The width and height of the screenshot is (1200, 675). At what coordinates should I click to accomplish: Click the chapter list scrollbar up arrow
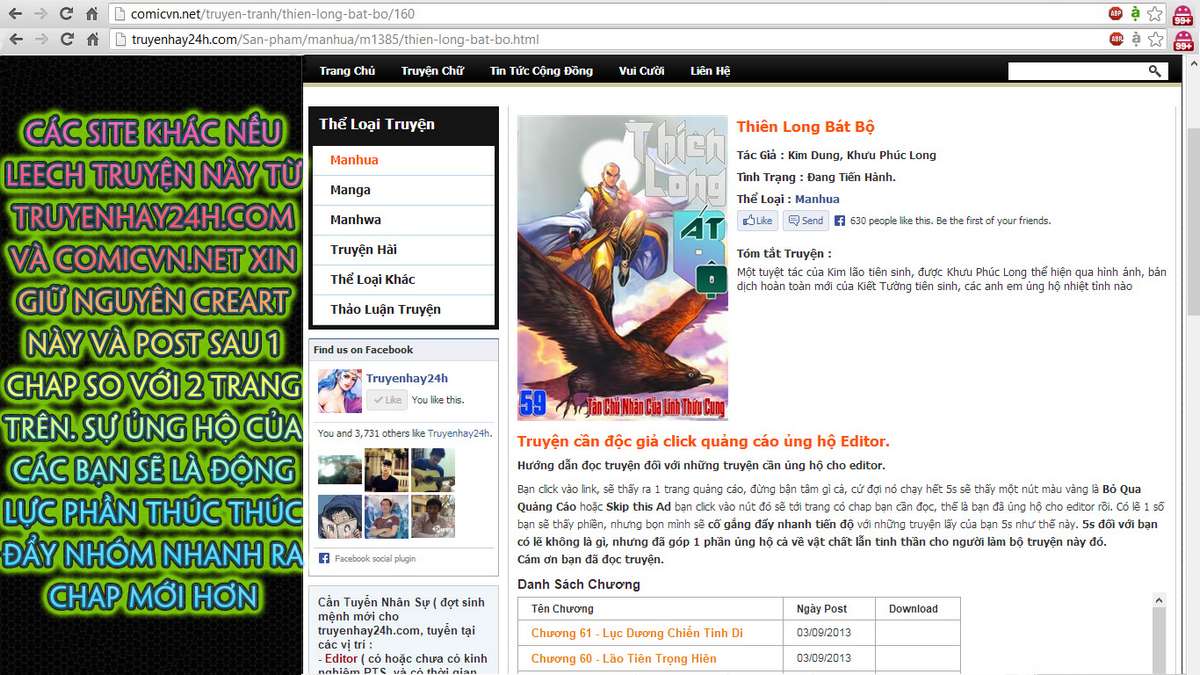[1159, 602]
